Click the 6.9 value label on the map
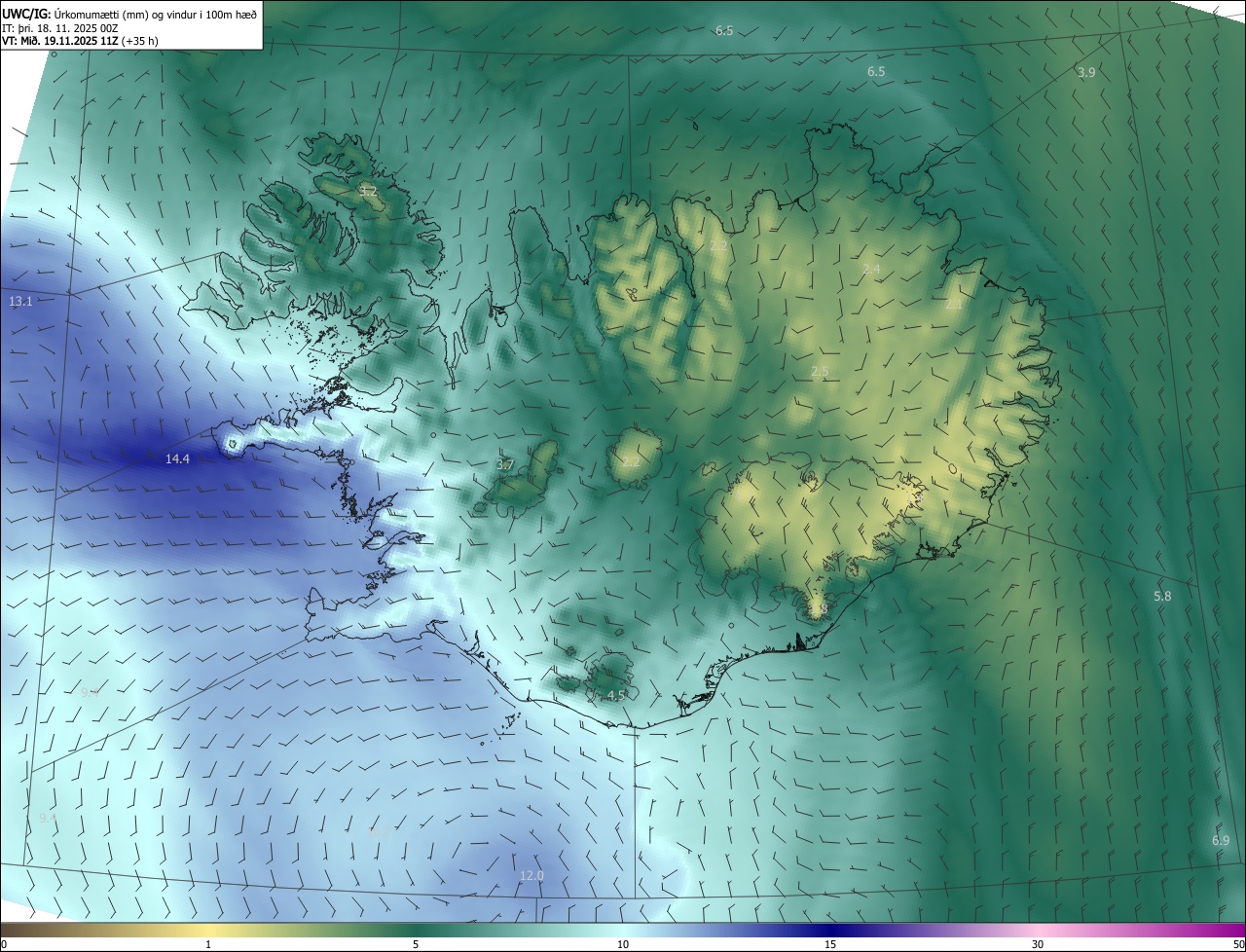This screenshot has width=1246, height=952. 1221,840
